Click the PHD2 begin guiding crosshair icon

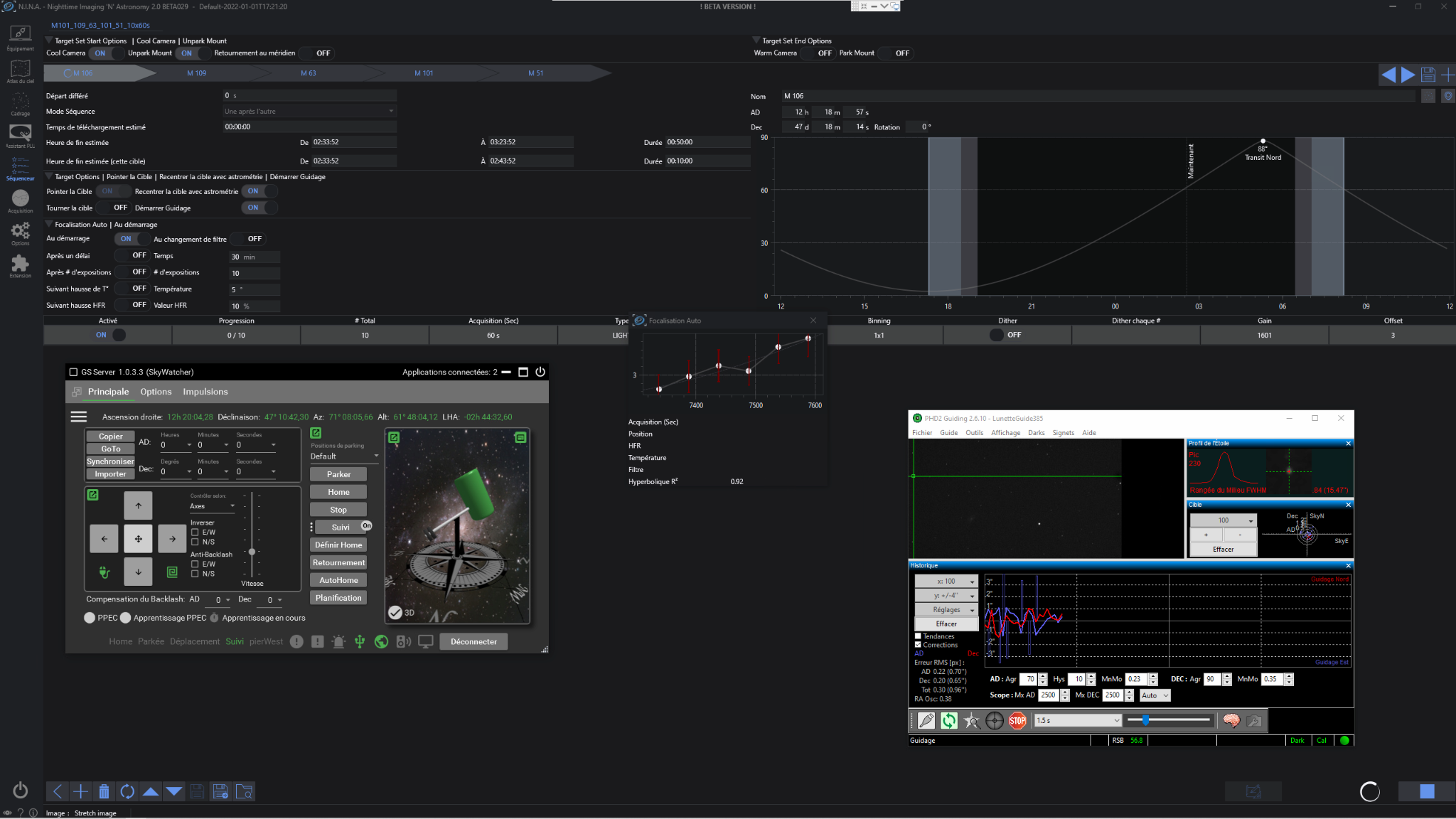pyautogui.click(x=995, y=721)
